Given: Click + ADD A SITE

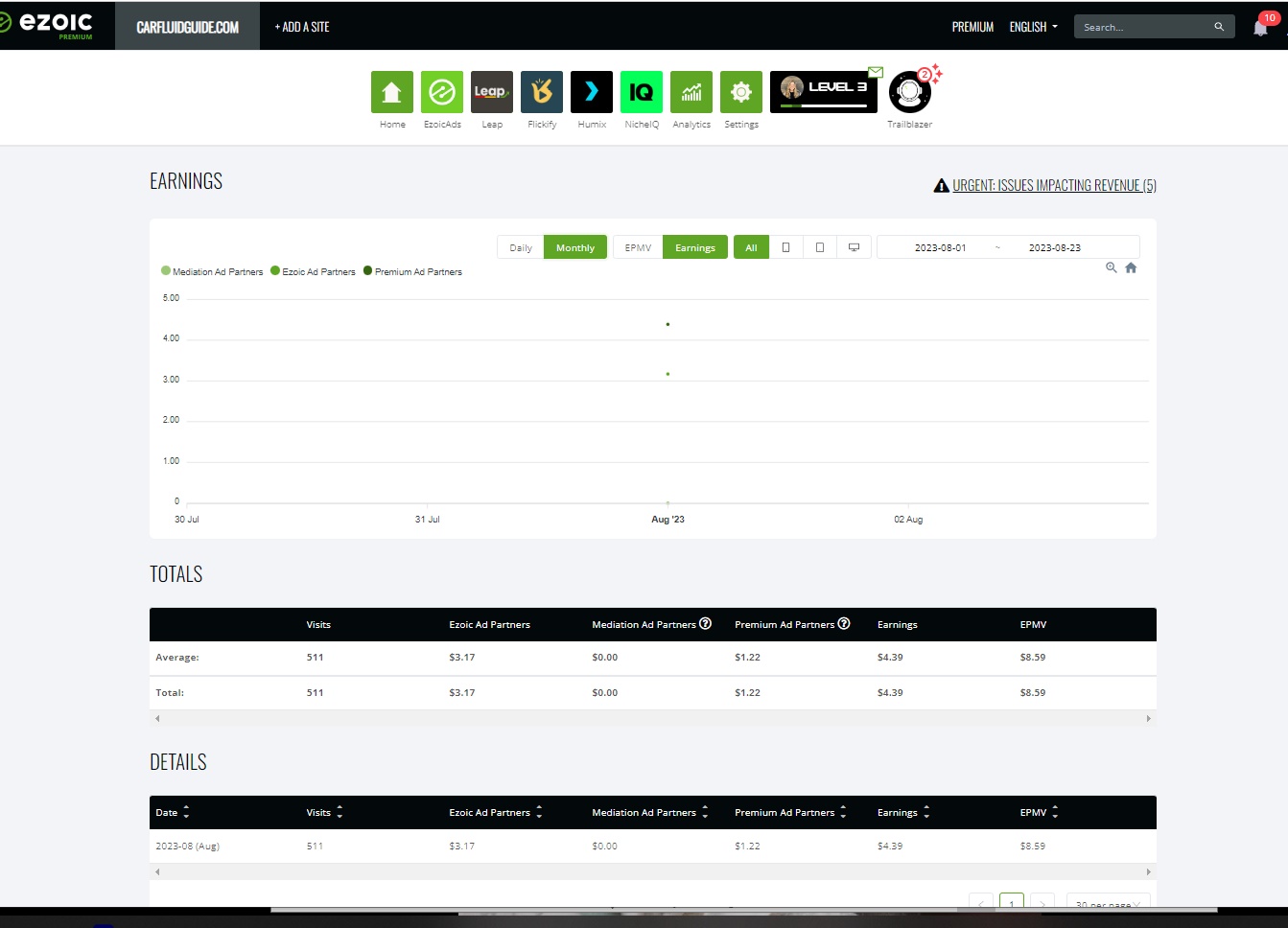Looking at the screenshot, I should [302, 27].
